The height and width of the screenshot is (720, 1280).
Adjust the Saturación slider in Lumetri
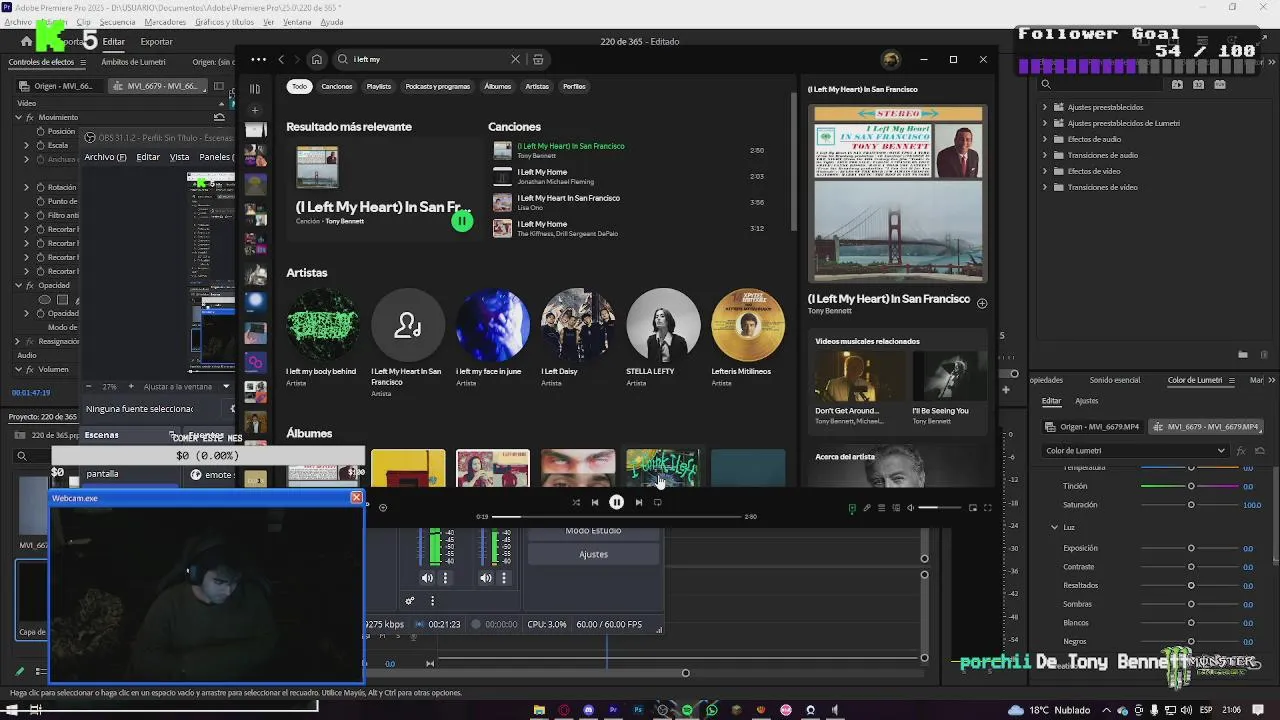coord(1191,505)
